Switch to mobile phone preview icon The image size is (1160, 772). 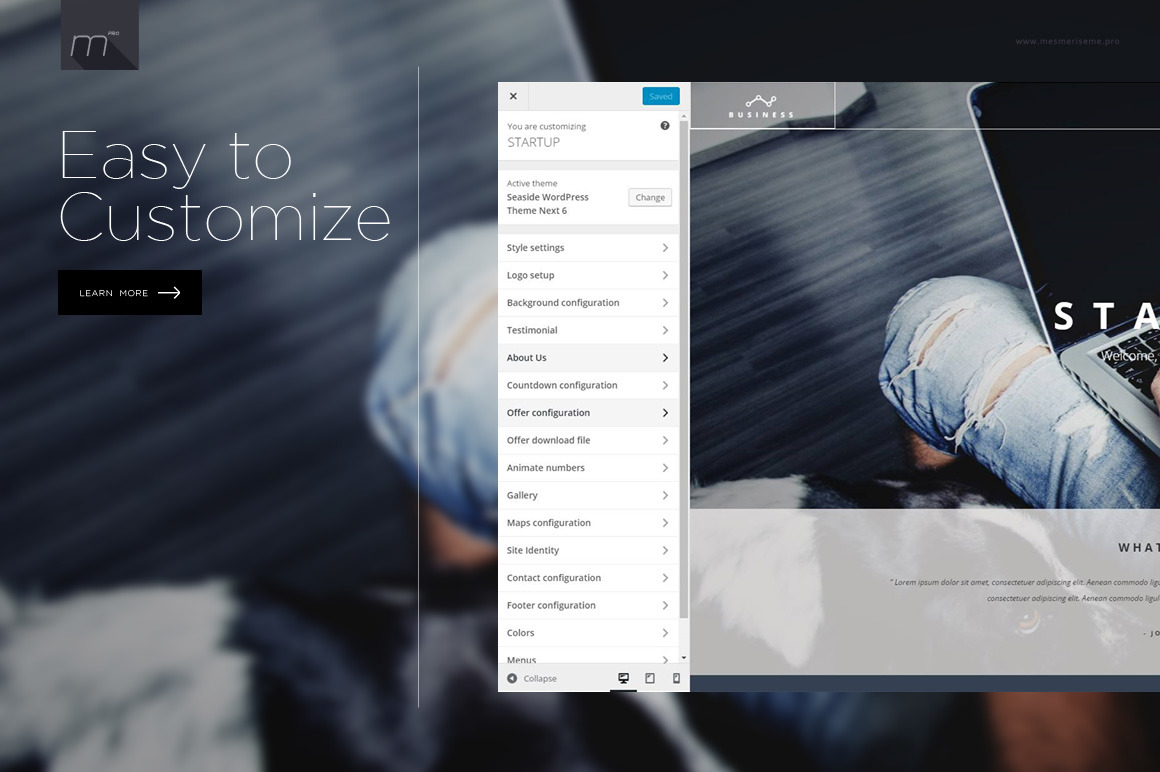coord(676,678)
